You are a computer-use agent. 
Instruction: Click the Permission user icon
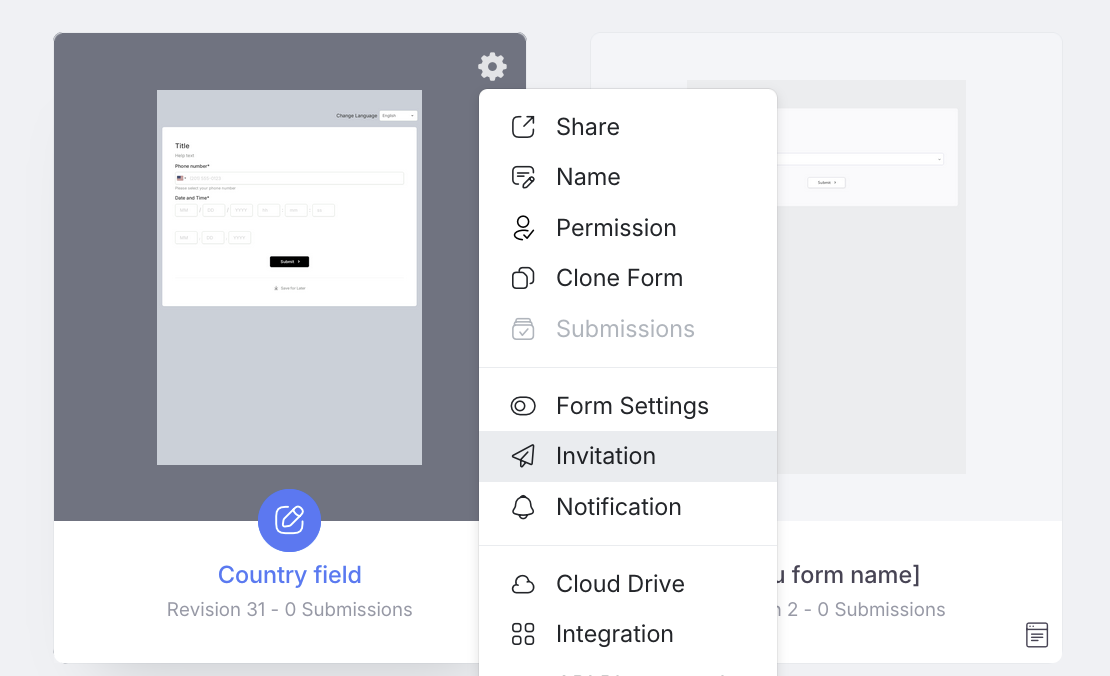(523, 228)
